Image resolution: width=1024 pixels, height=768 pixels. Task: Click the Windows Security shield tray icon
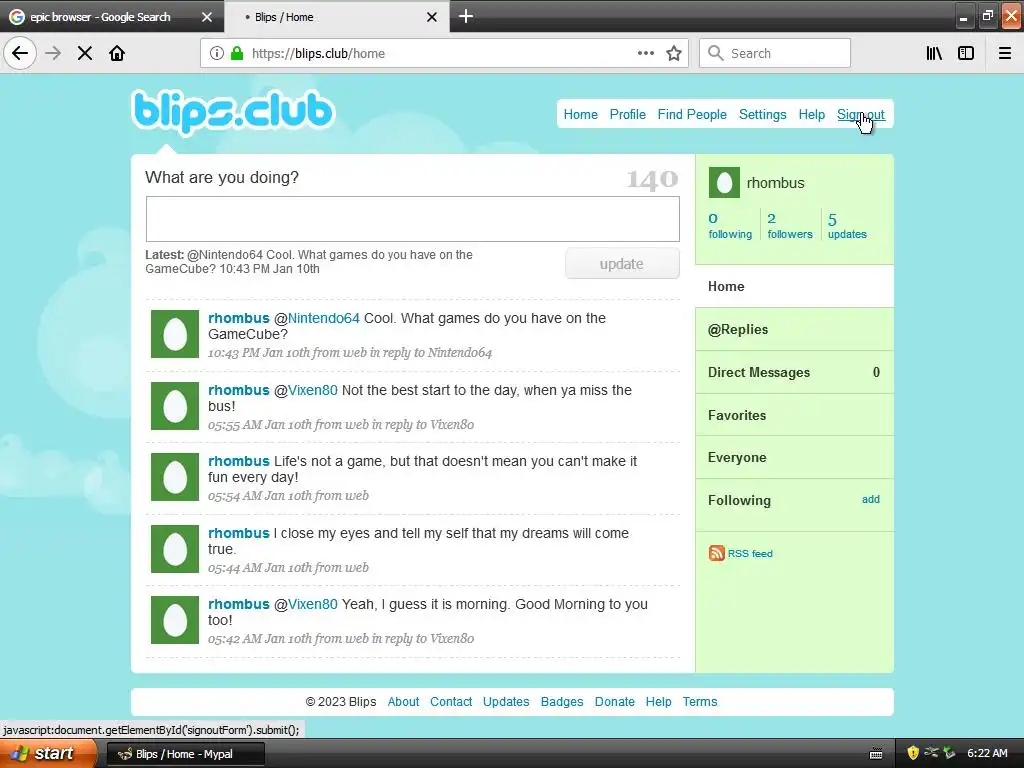(913, 753)
